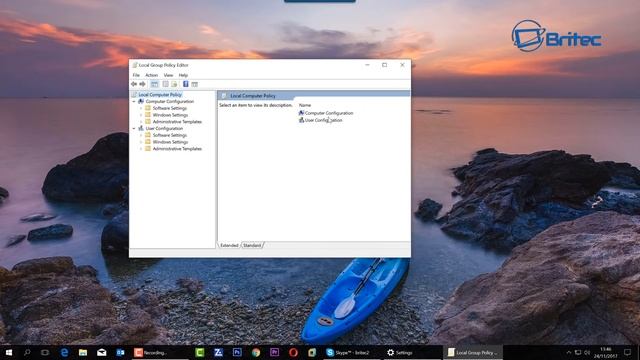Viewport: 640px width, 360px height.
Task: Expand Administrative Templates under Computer Configuration
Action: [141, 122]
